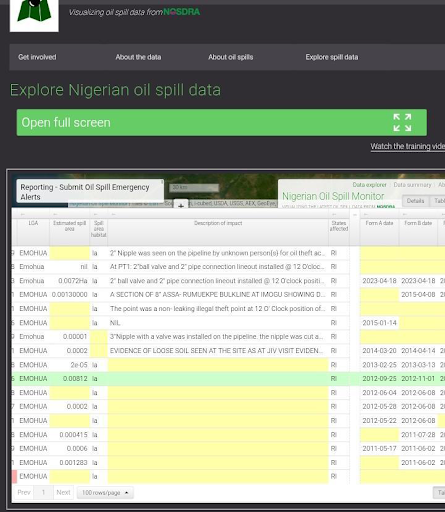Switch to the Data summary tab

(412, 185)
